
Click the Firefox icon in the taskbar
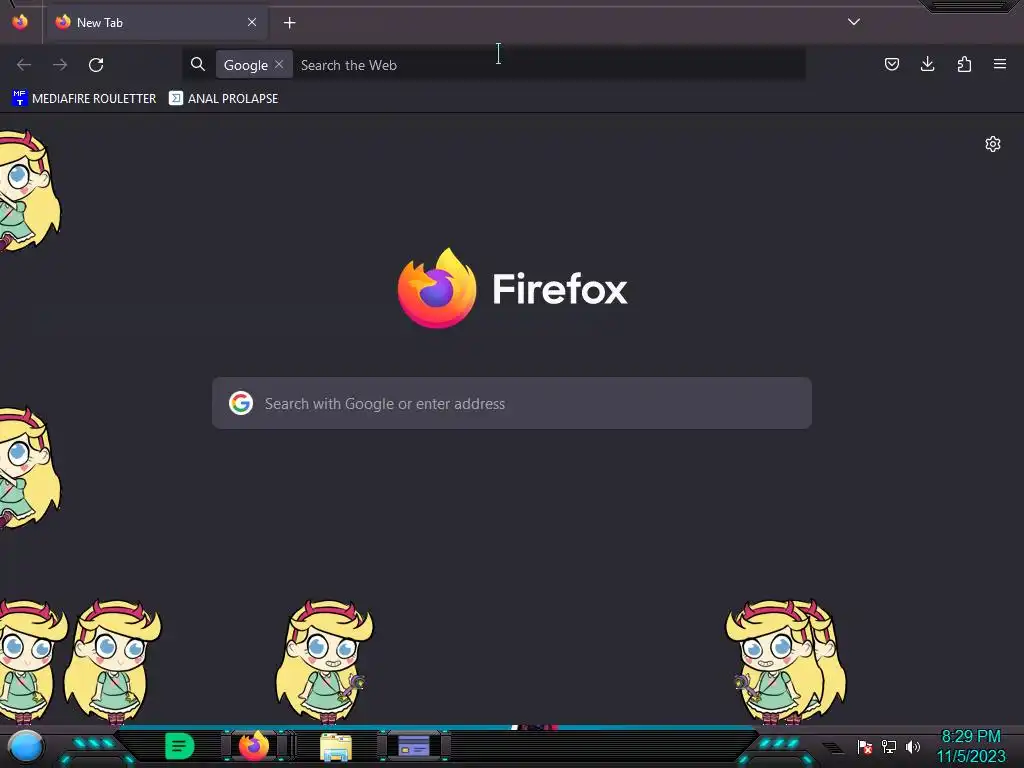pyautogui.click(x=254, y=746)
